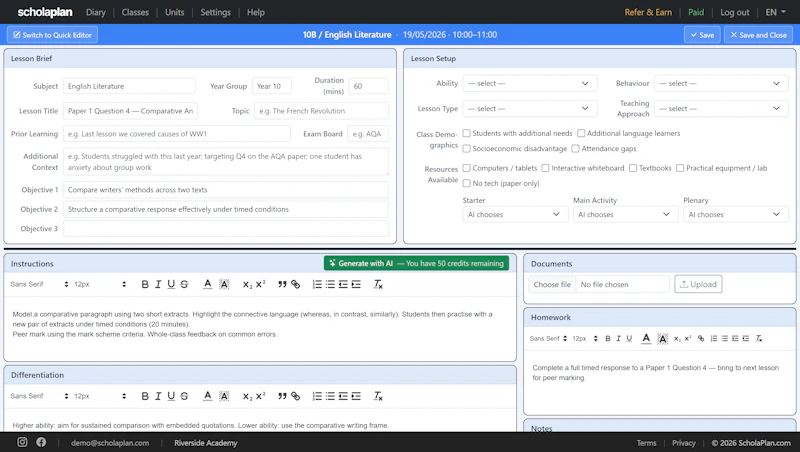Click Save and Close
The width and height of the screenshot is (800, 452).
[758, 35]
